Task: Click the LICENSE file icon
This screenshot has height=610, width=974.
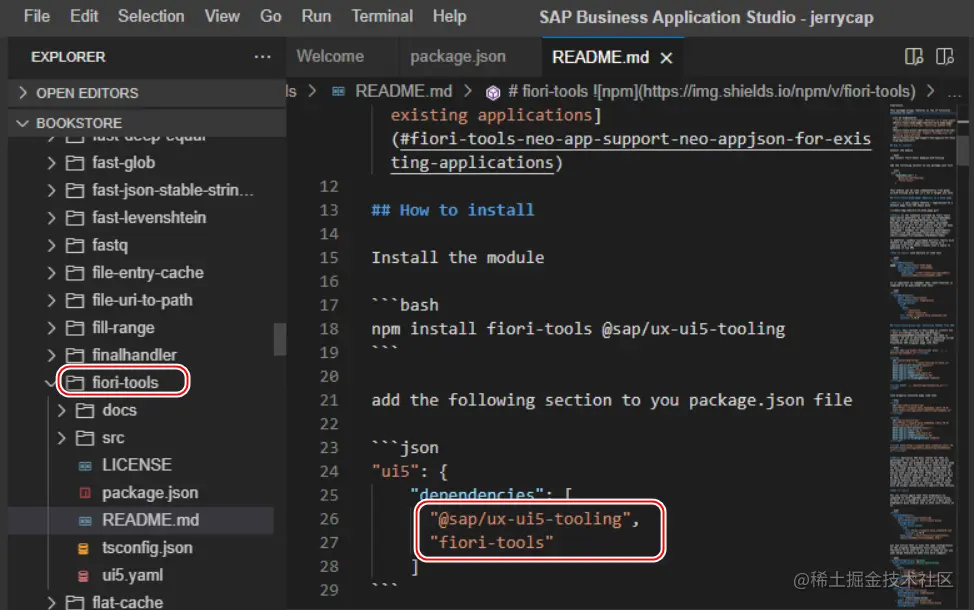Action: [x=85, y=466]
